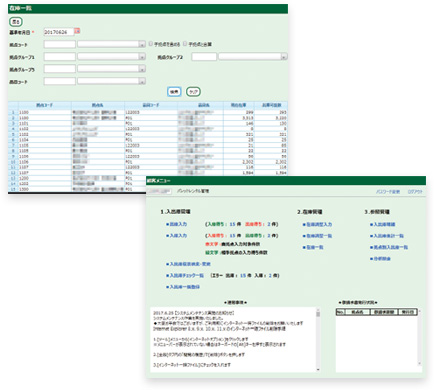The width and height of the screenshot is (434, 390).
Task: Click the 商品名 column header in the table
Action: point(204,105)
